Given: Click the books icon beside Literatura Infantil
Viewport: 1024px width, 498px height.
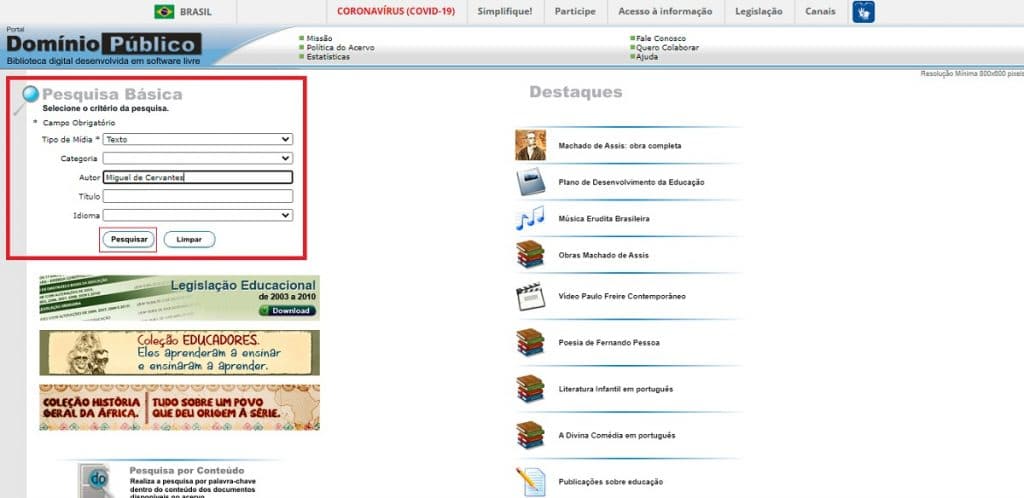Looking at the screenshot, I should click(530, 388).
